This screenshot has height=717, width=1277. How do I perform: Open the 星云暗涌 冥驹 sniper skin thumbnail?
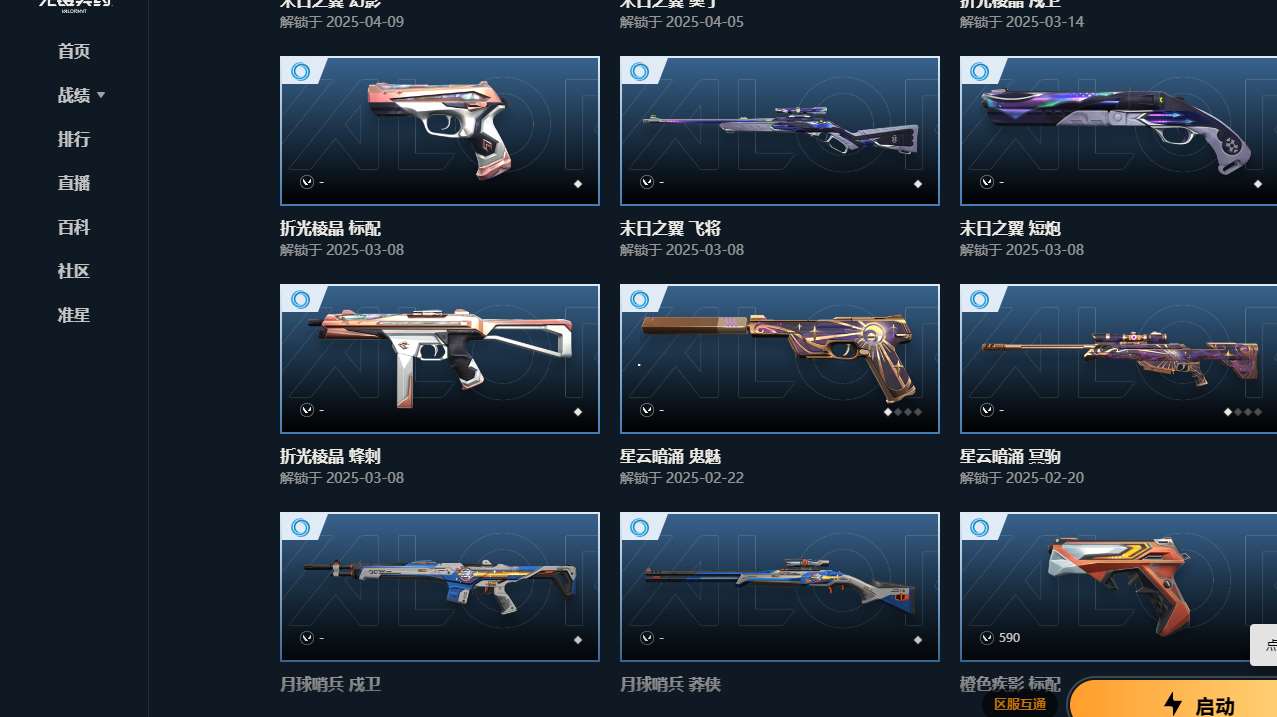(x=1118, y=359)
